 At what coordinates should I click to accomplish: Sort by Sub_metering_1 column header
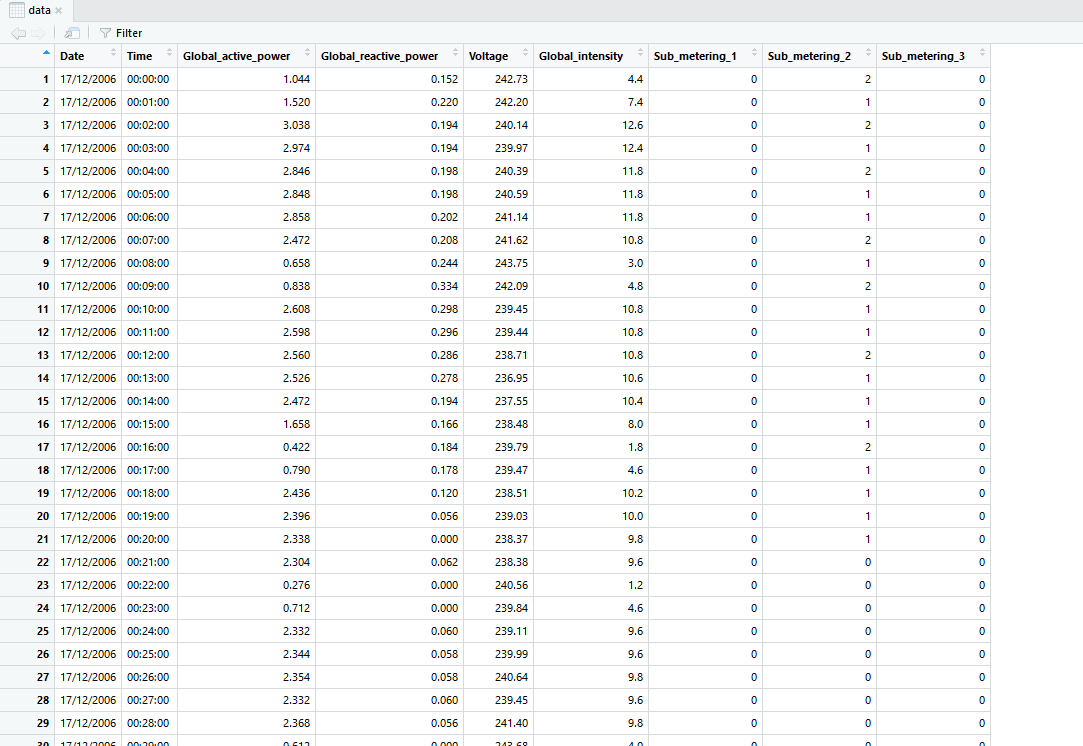(x=705, y=56)
